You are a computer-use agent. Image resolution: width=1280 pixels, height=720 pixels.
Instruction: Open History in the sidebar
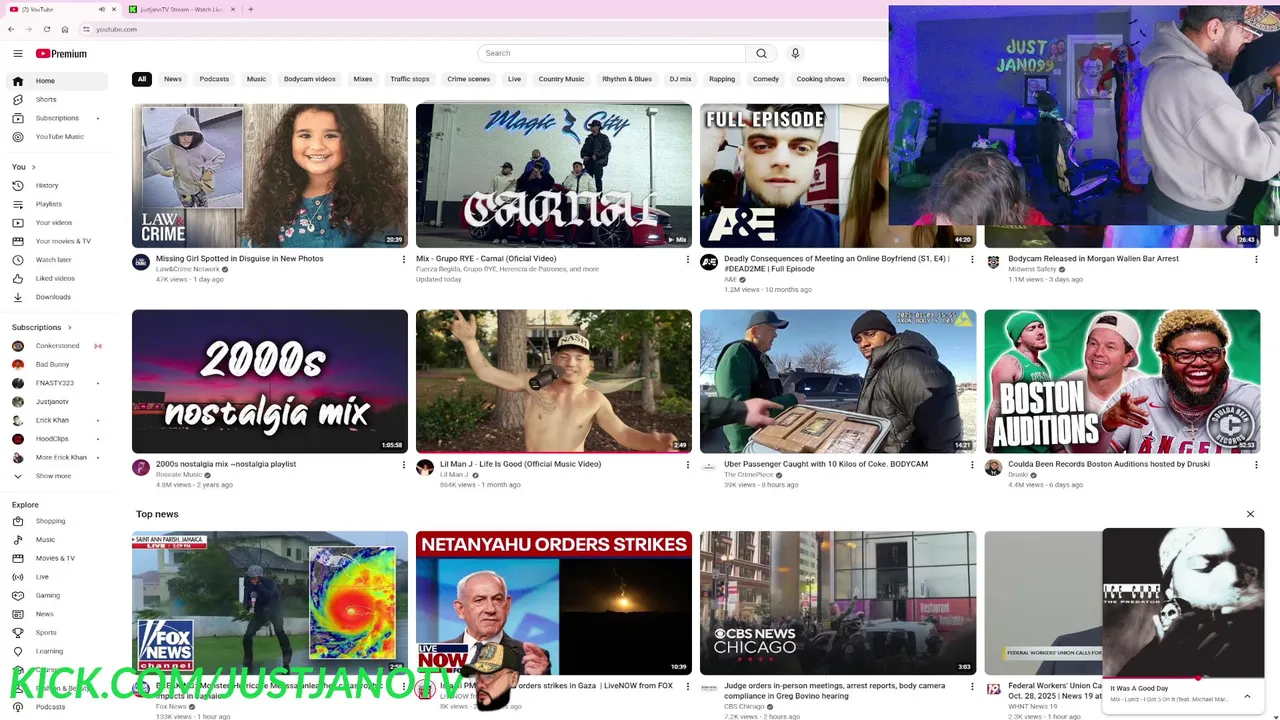click(x=47, y=185)
